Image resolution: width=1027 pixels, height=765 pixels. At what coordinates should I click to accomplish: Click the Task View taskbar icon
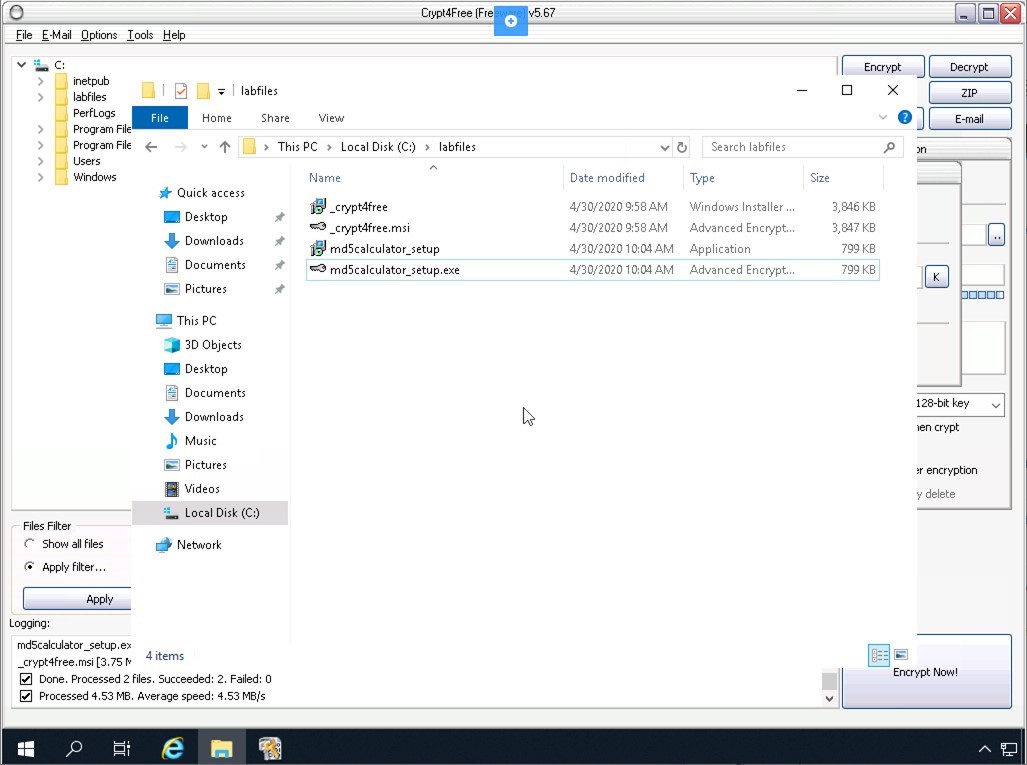click(121, 748)
